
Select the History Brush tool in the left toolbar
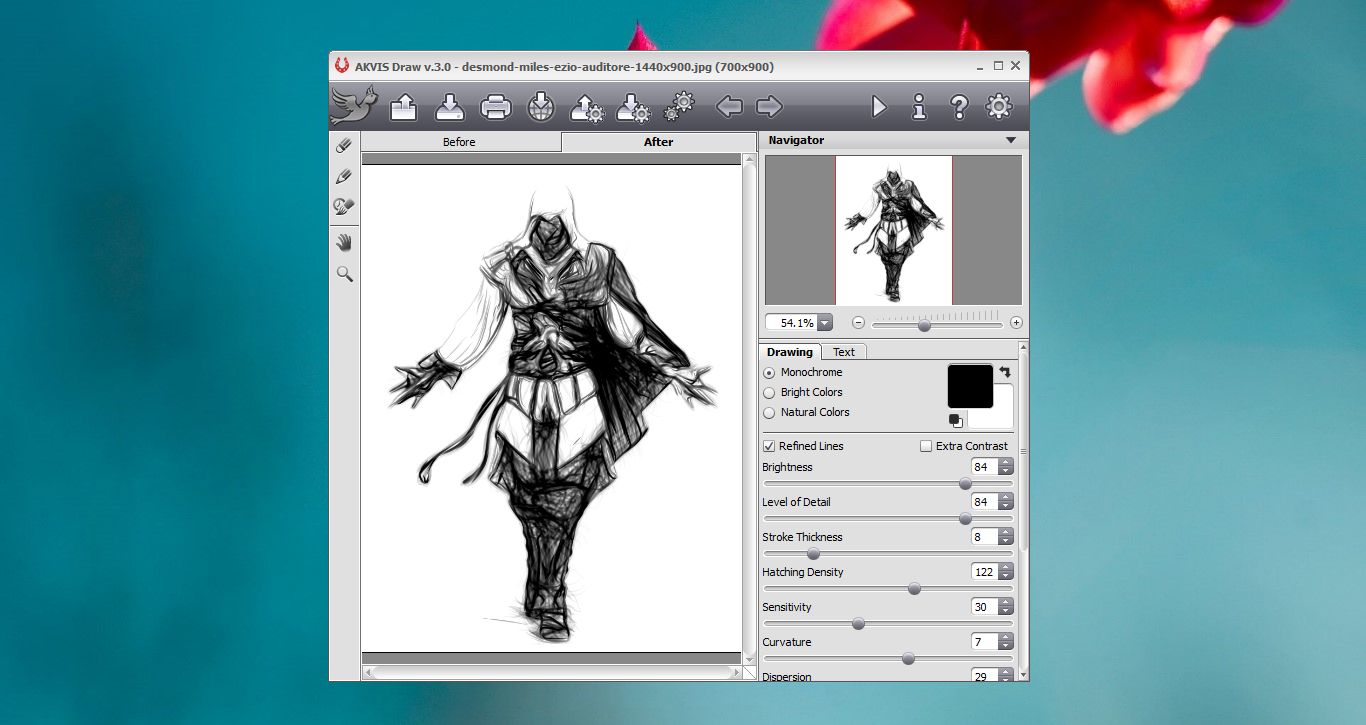point(345,207)
